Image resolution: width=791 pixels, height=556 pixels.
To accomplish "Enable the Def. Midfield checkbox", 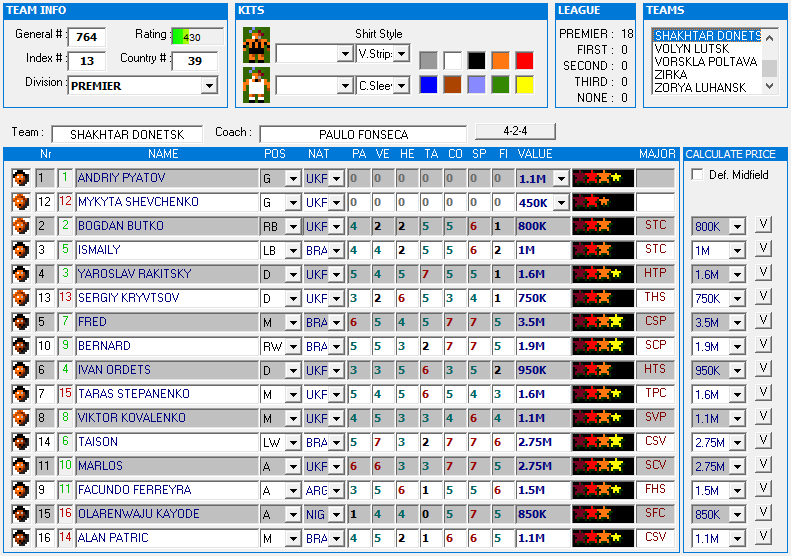I will (x=697, y=175).
